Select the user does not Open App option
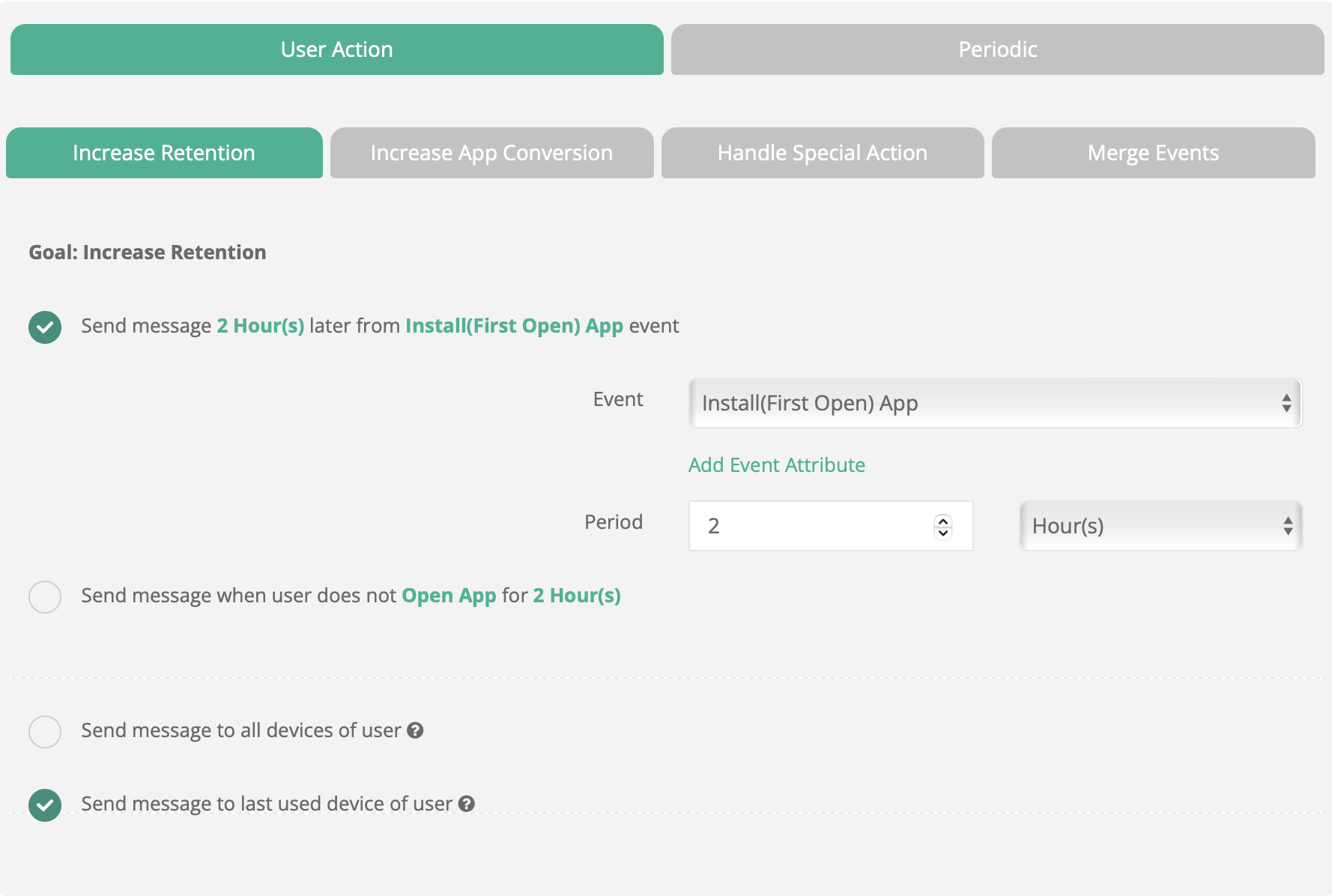1332x896 pixels. (45, 597)
